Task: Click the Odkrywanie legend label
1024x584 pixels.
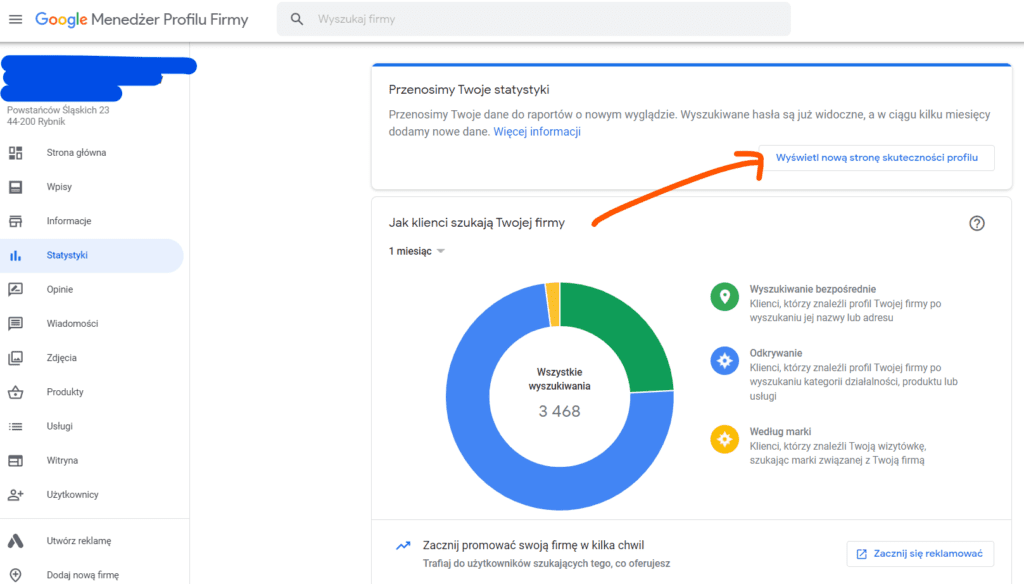Action: point(776,353)
